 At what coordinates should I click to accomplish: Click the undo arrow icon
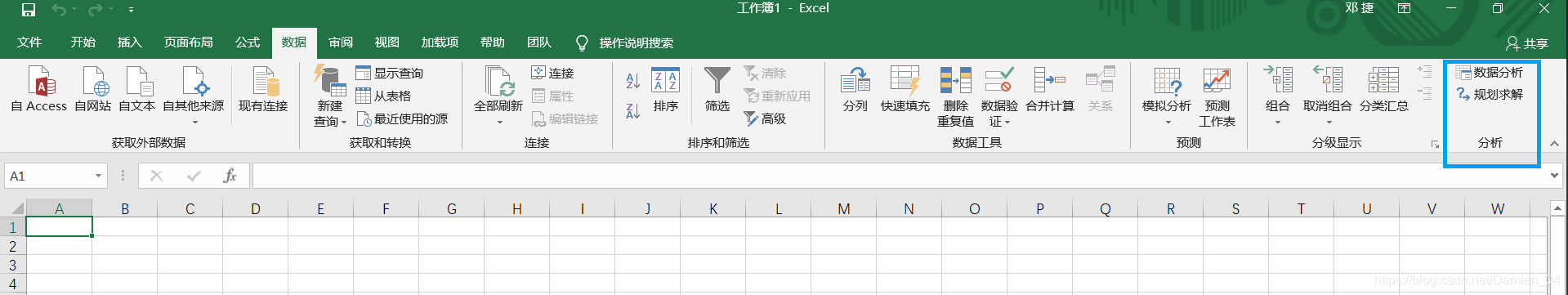click(59, 10)
